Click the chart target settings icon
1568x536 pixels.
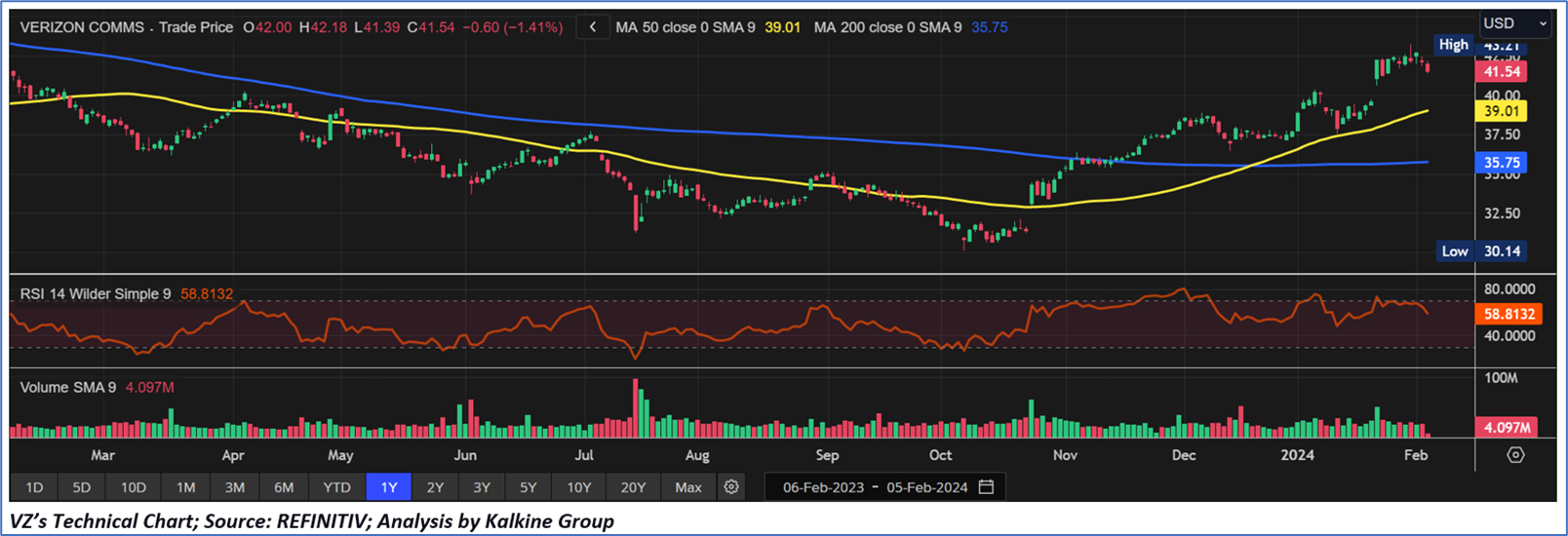(1515, 455)
